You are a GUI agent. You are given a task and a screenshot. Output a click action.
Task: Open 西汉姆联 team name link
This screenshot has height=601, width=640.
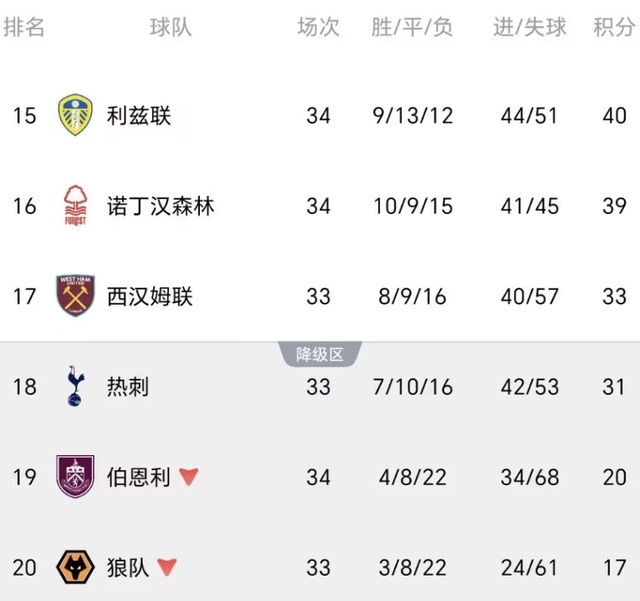point(150,296)
